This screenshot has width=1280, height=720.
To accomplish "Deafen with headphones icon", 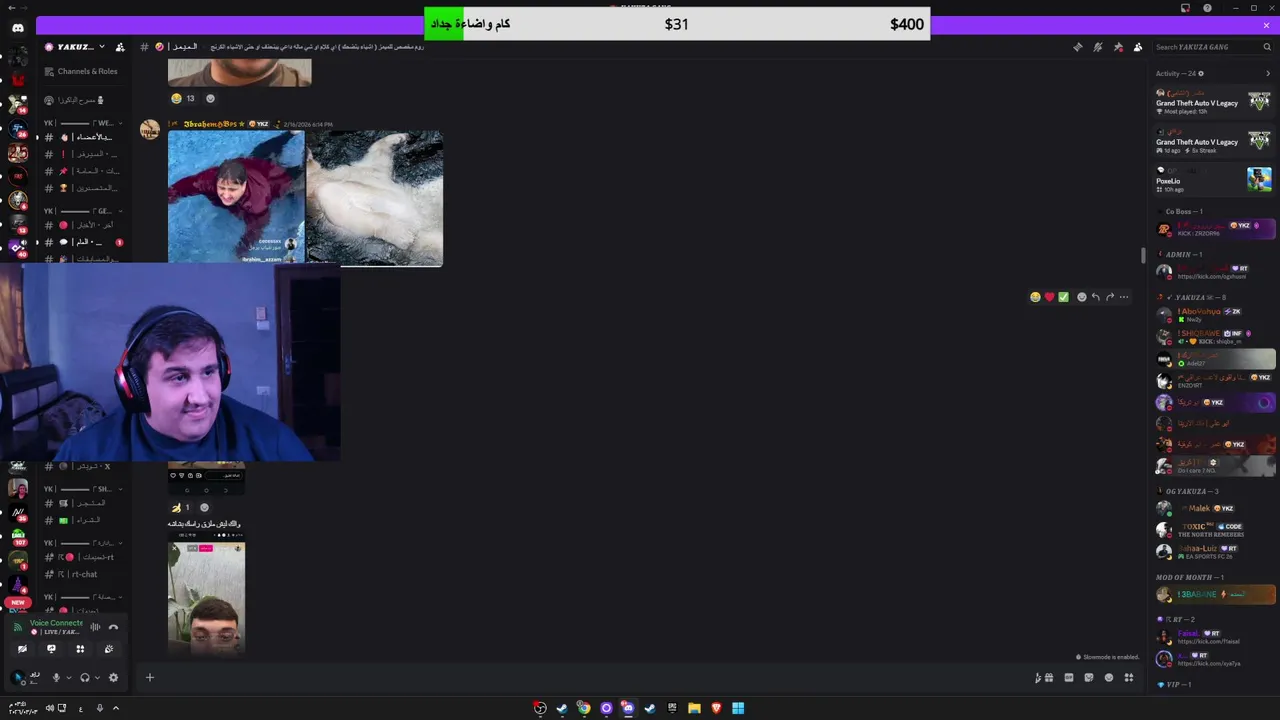I will (x=84, y=678).
